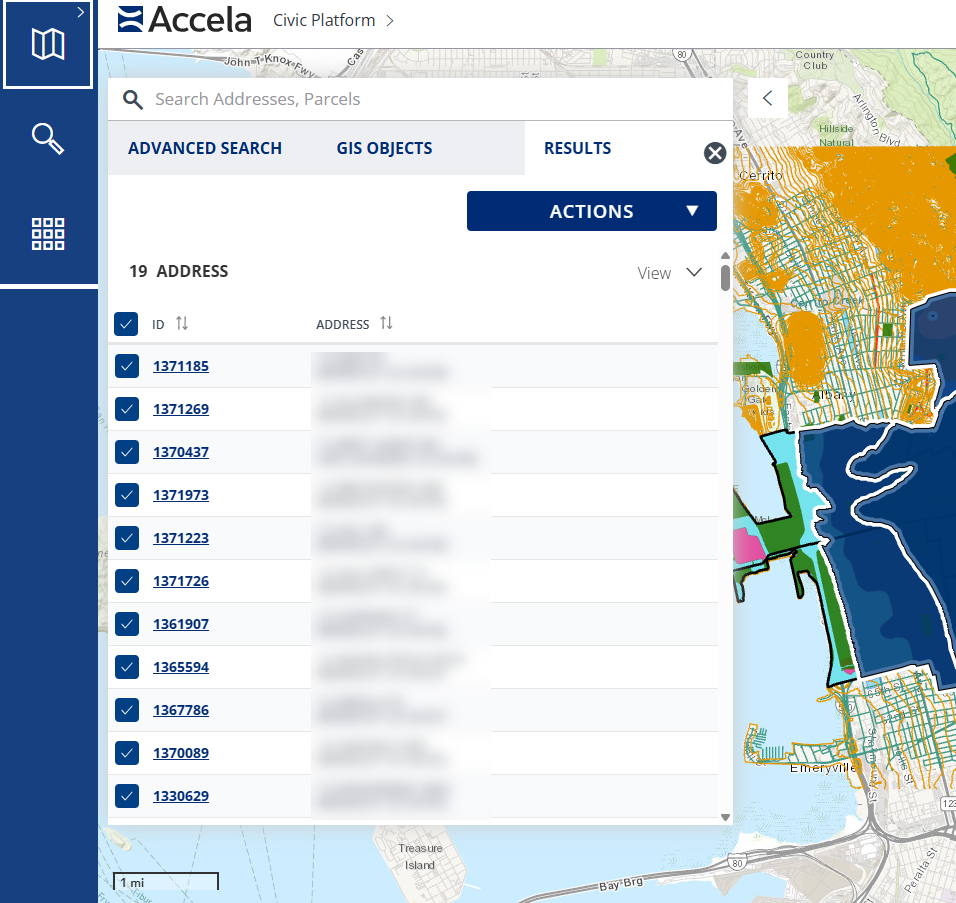Sort results by ADDRESS column arrows

[386, 324]
